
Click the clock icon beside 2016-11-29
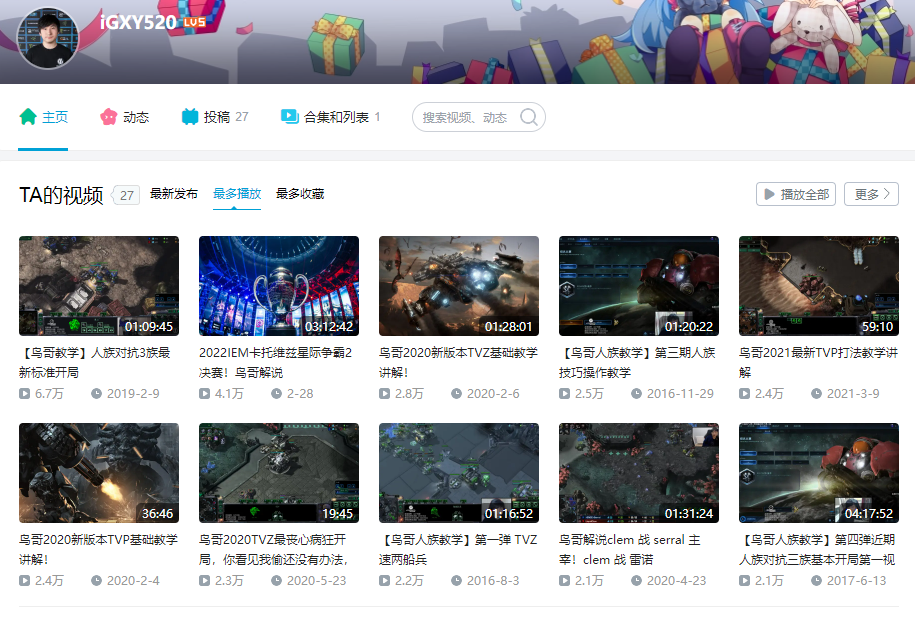coord(637,393)
